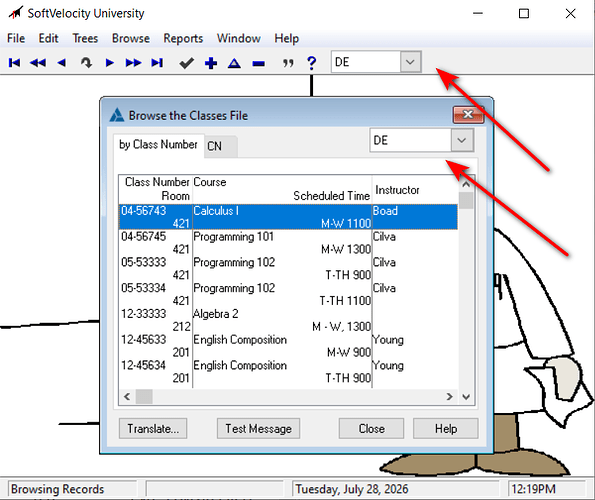Go to previous page of records

(38, 63)
